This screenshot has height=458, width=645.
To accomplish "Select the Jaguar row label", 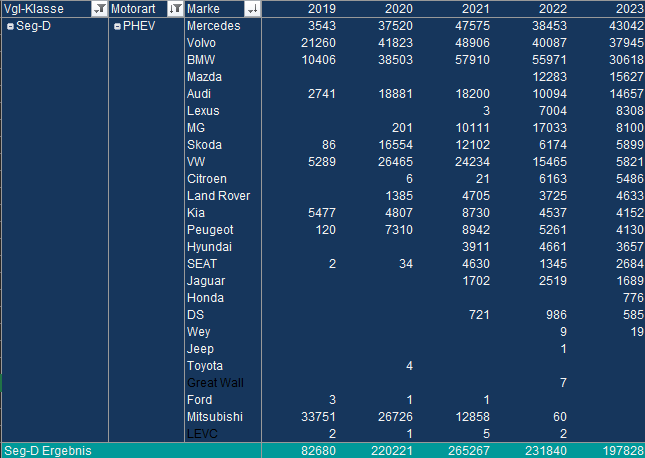I will pyautogui.click(x=206, y=281).
